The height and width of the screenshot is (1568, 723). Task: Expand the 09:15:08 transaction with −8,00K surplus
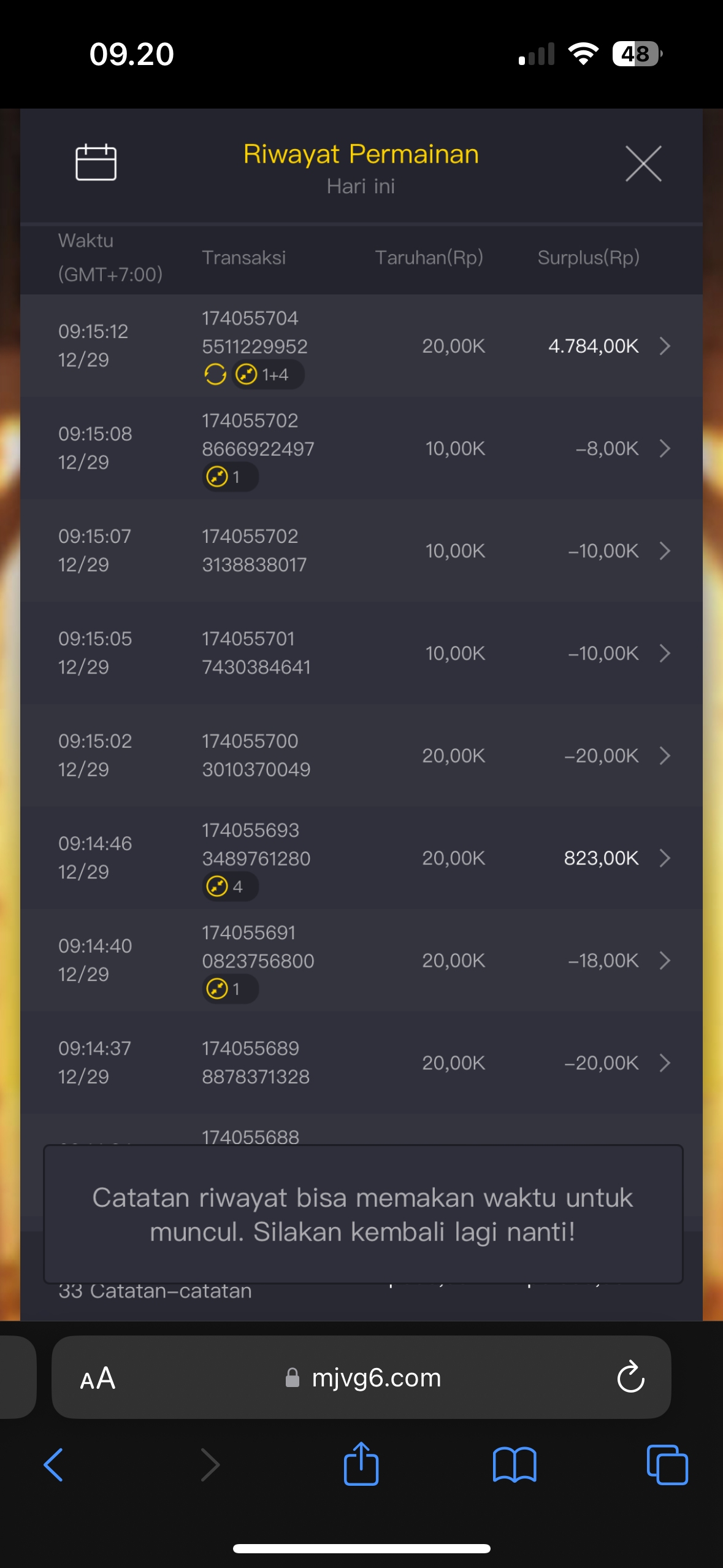pos(665,448)
